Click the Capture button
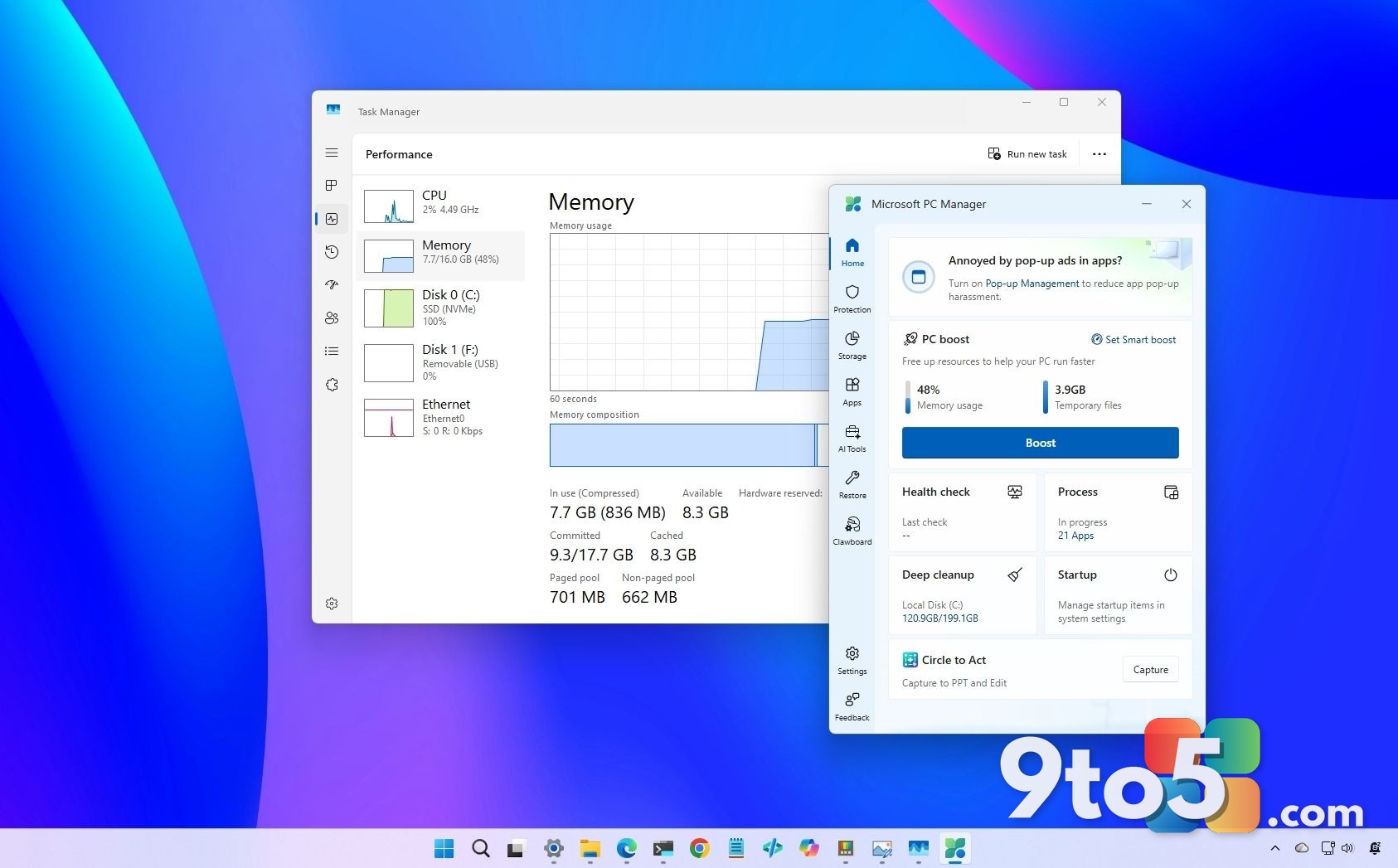The width and height of the screenshot is (1398, 868). point(1151,670)
